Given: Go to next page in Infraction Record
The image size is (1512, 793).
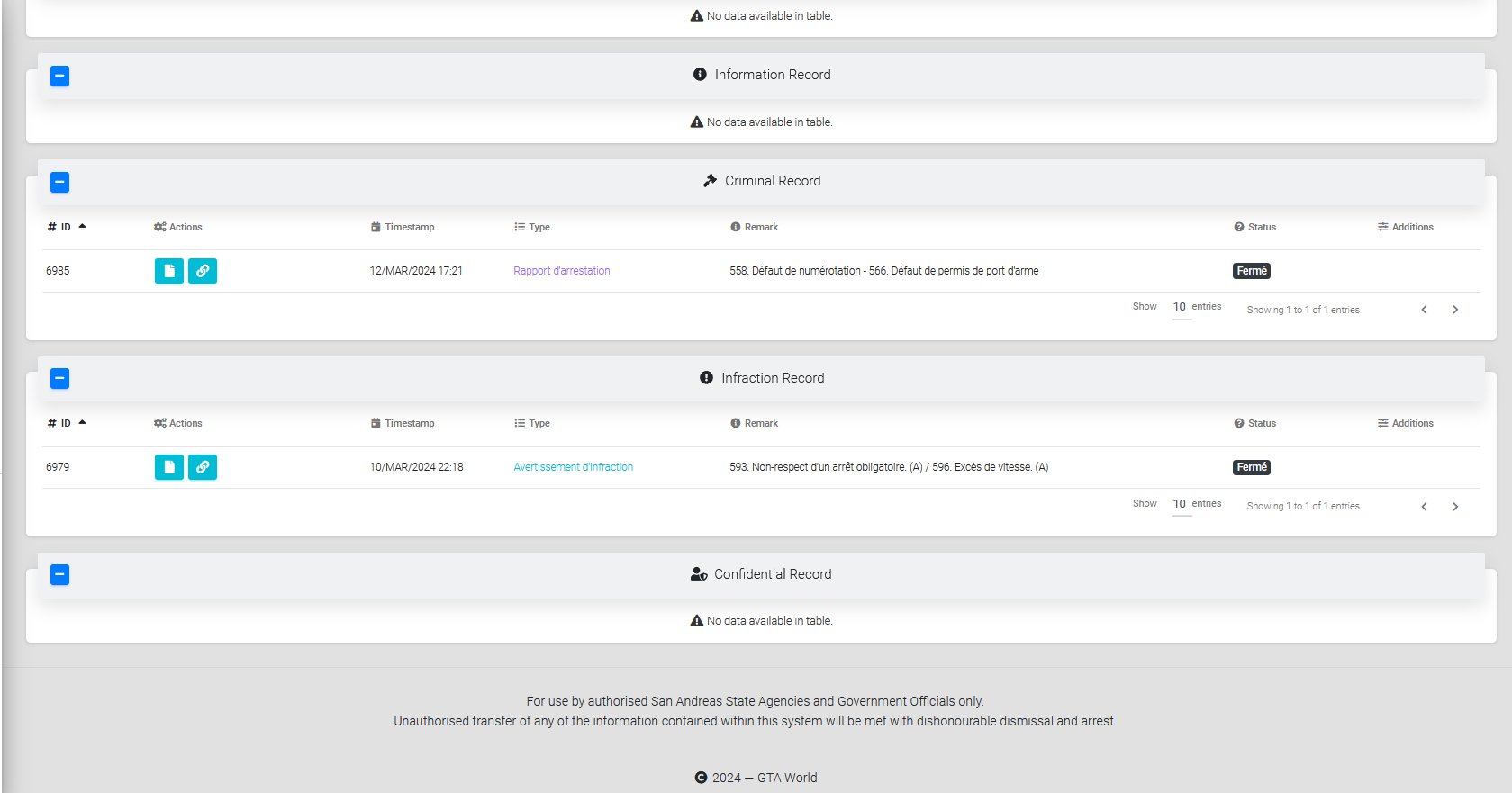Looking at the screenshot, I should point(1455,507).
